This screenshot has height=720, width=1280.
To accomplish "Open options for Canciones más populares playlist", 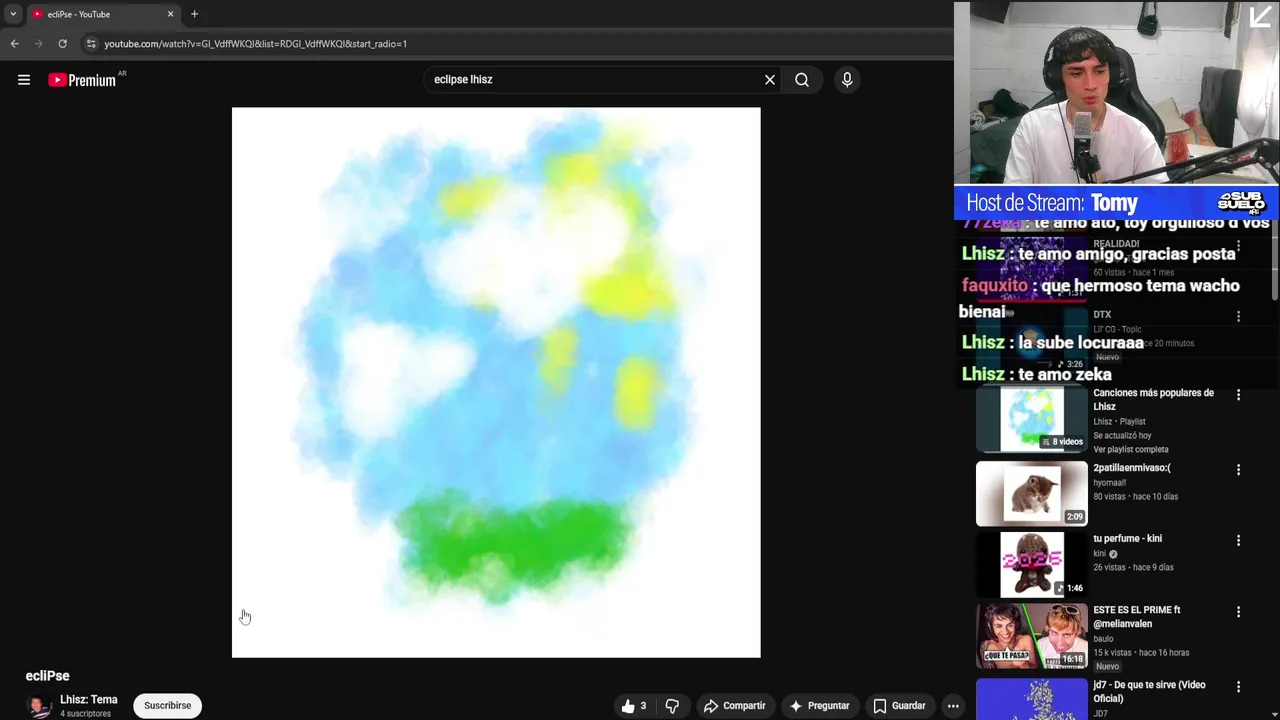I will (1238, 395).
